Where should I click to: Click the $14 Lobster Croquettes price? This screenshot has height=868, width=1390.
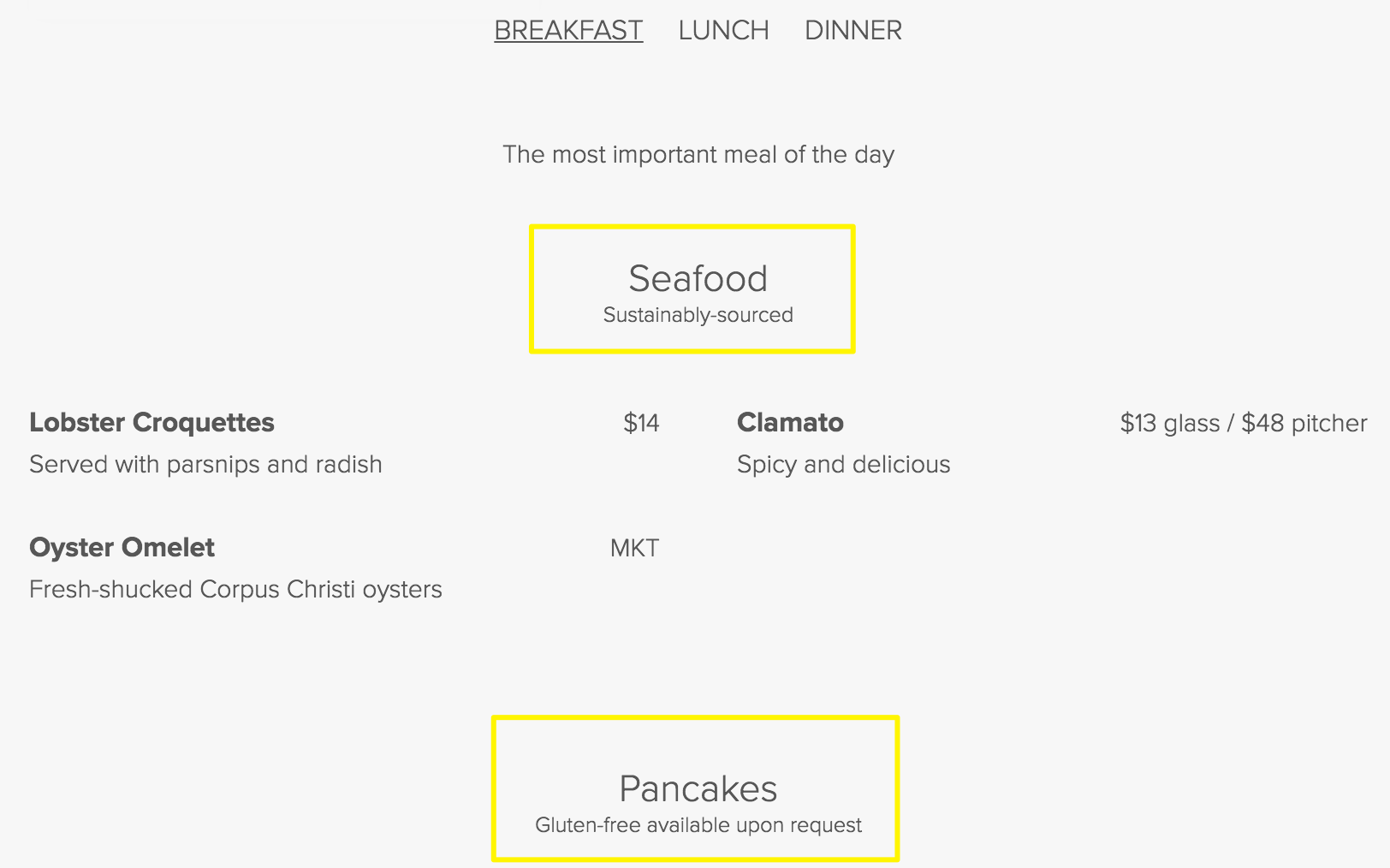click(641, 423)
